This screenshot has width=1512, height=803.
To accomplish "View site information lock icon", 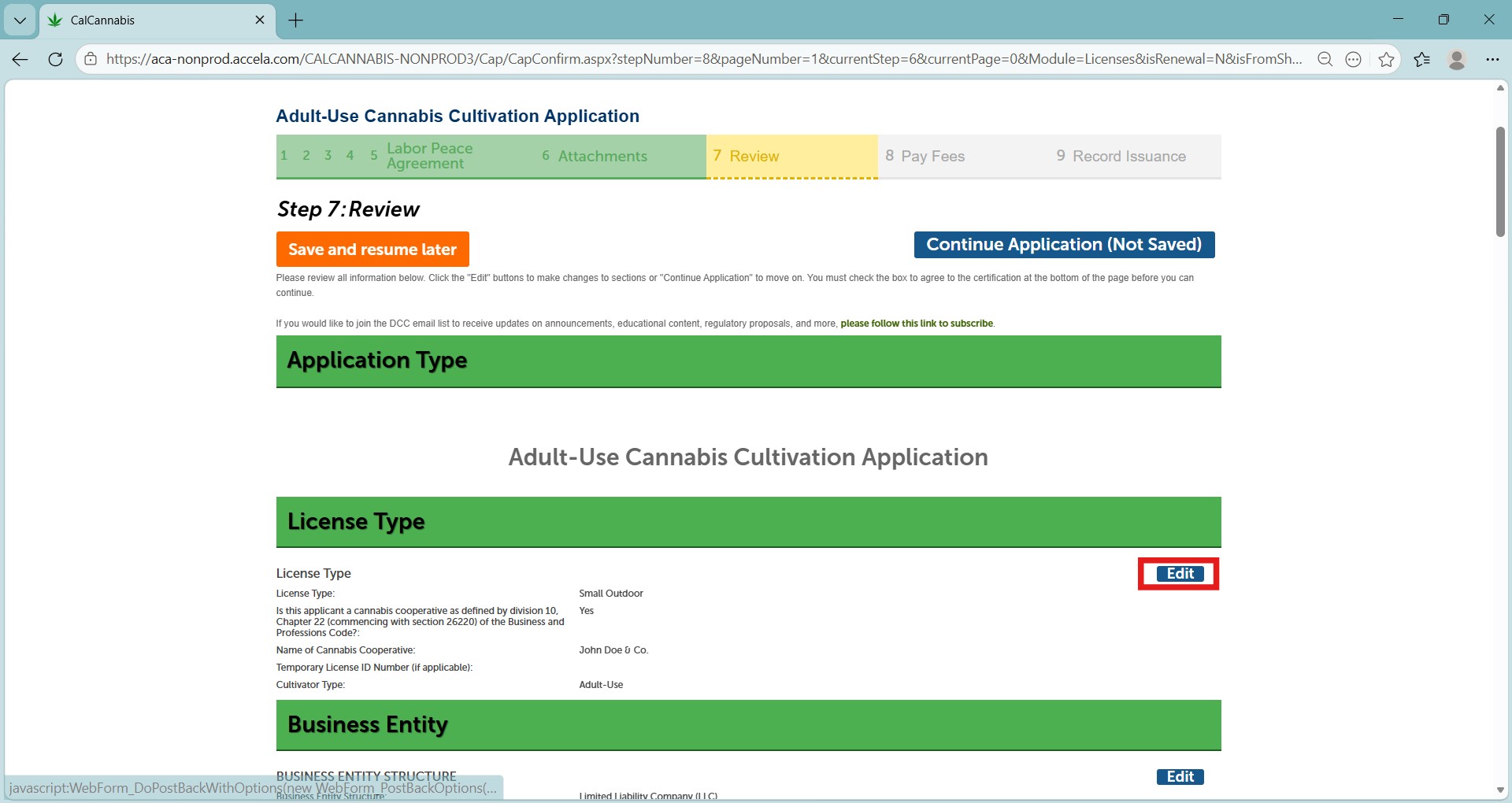I will [x=91, y=59].
